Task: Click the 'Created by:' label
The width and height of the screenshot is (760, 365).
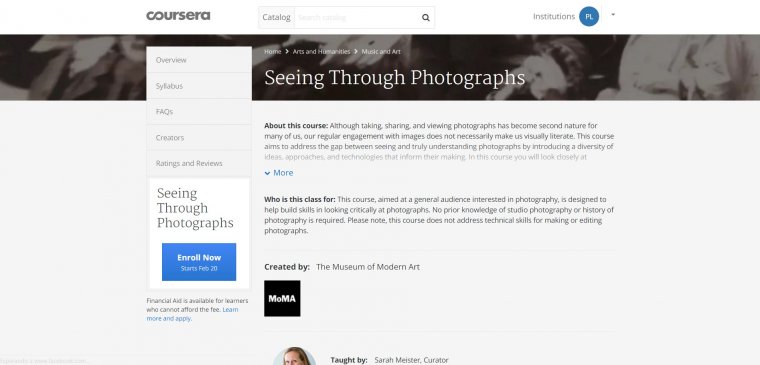Action: (287, 267)
